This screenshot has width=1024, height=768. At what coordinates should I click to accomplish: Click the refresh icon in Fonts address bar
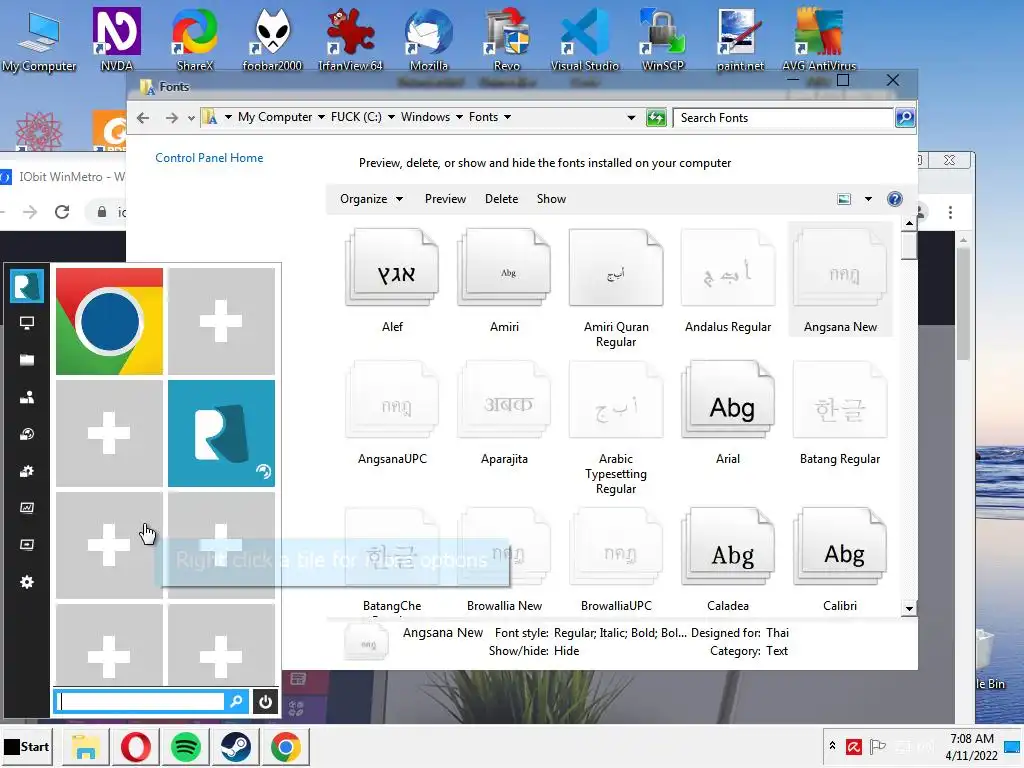point(656,118)
